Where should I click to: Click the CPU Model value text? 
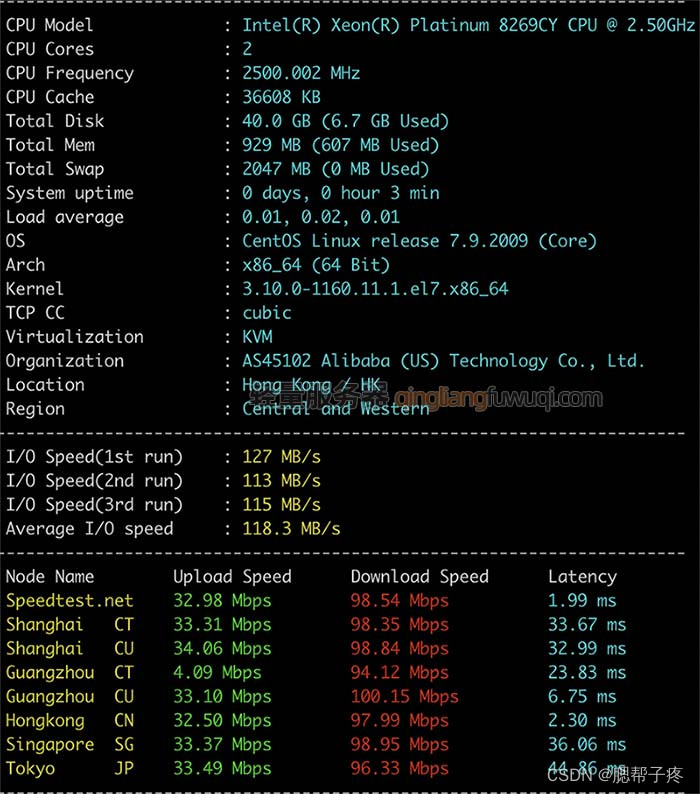pos(468,25)
